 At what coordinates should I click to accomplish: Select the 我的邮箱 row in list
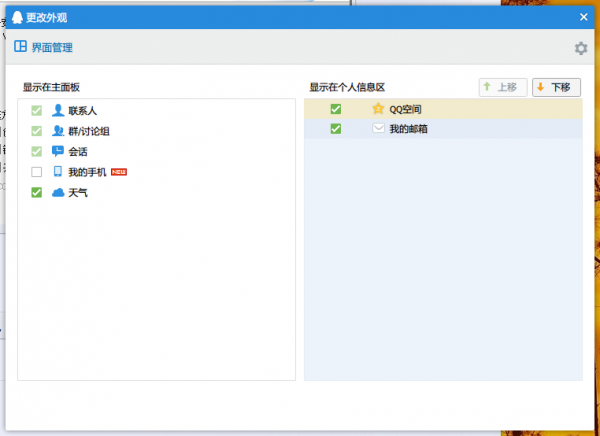(470, 129)
